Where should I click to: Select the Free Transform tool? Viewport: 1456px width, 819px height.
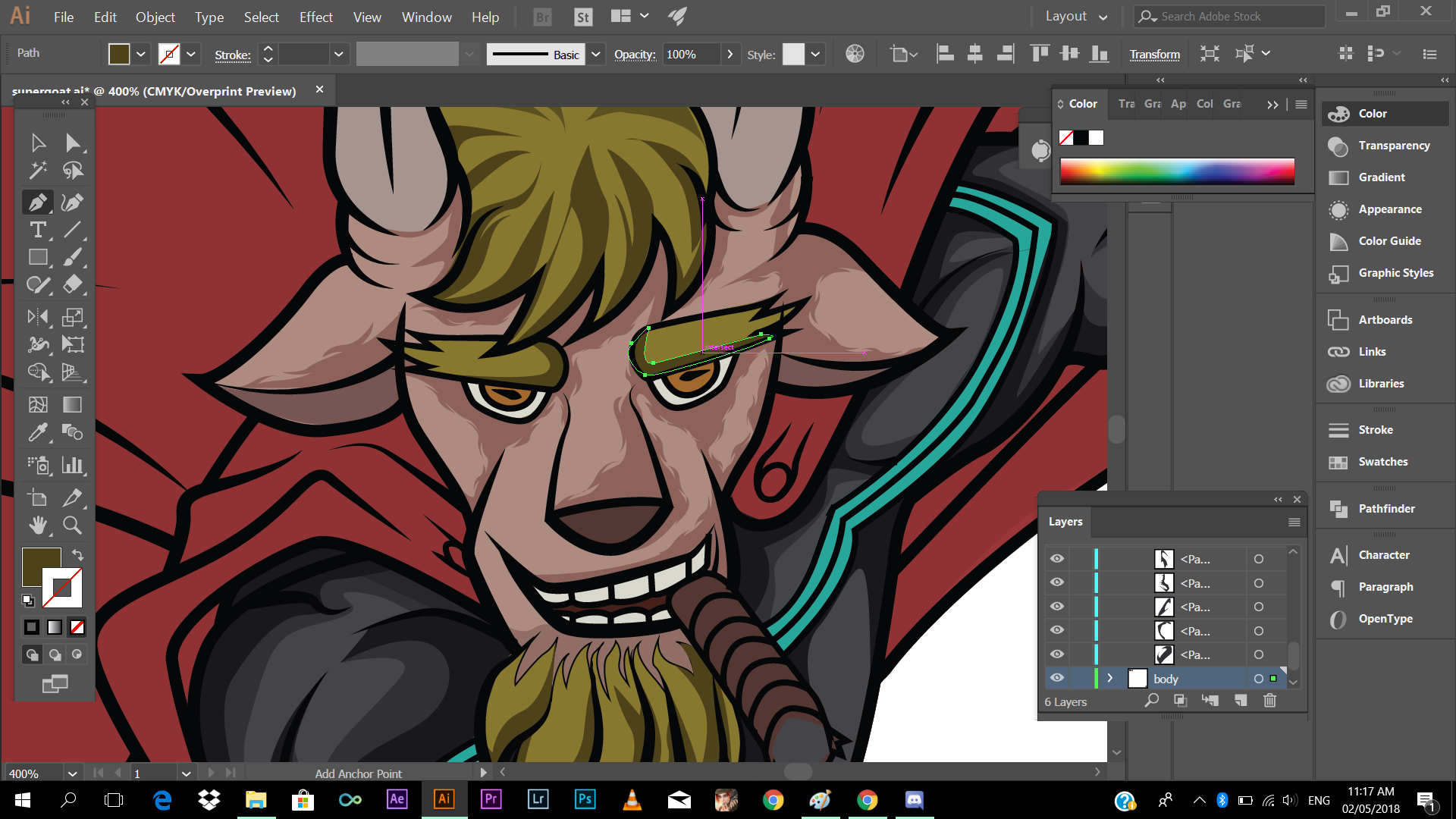tap(73, 344)
